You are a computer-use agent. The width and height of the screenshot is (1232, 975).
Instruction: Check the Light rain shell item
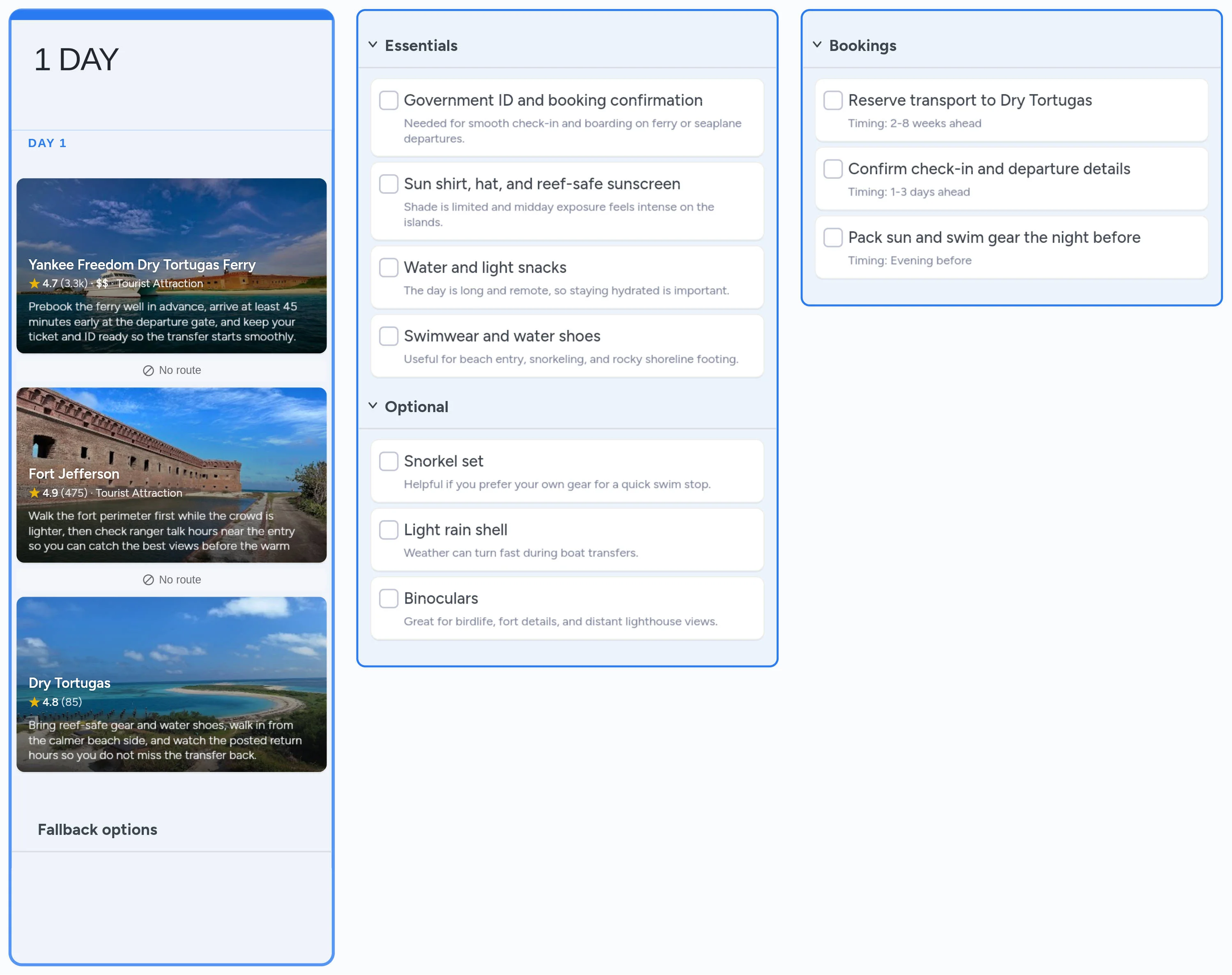388,530
